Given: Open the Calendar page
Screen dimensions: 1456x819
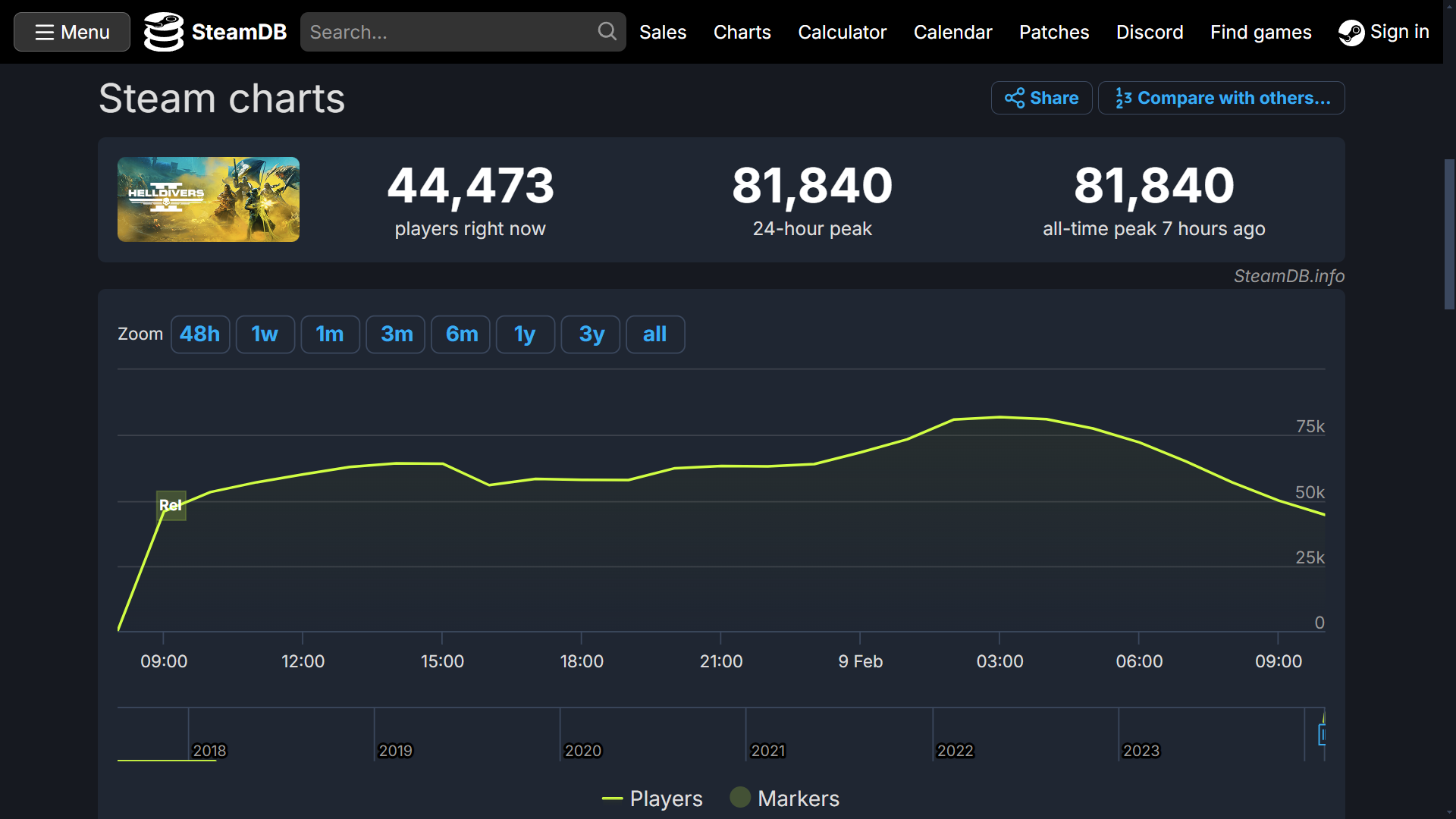Looking at the screenshot, I should [x=952, y=32].
